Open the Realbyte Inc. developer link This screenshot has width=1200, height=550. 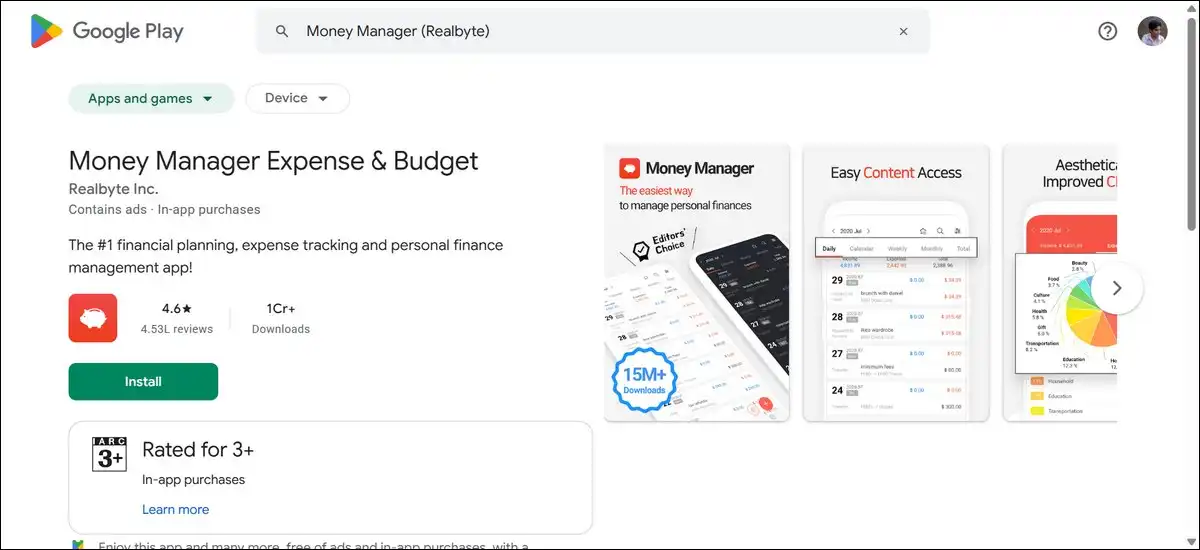point(113,189)
